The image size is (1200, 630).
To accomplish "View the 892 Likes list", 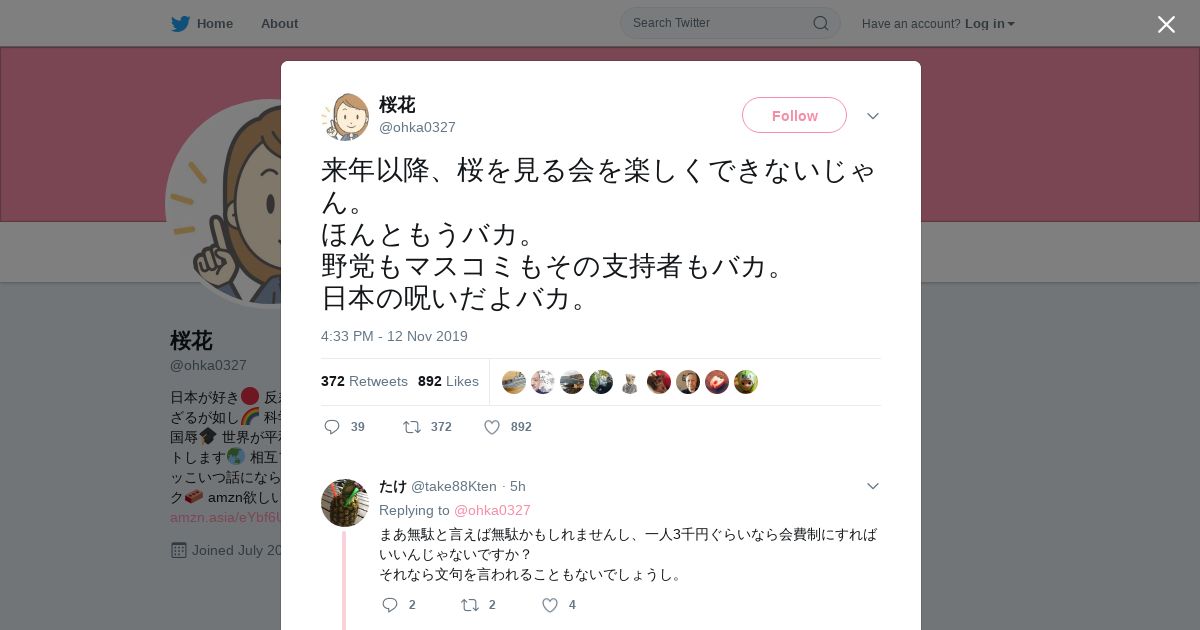I will pos(448,381).
